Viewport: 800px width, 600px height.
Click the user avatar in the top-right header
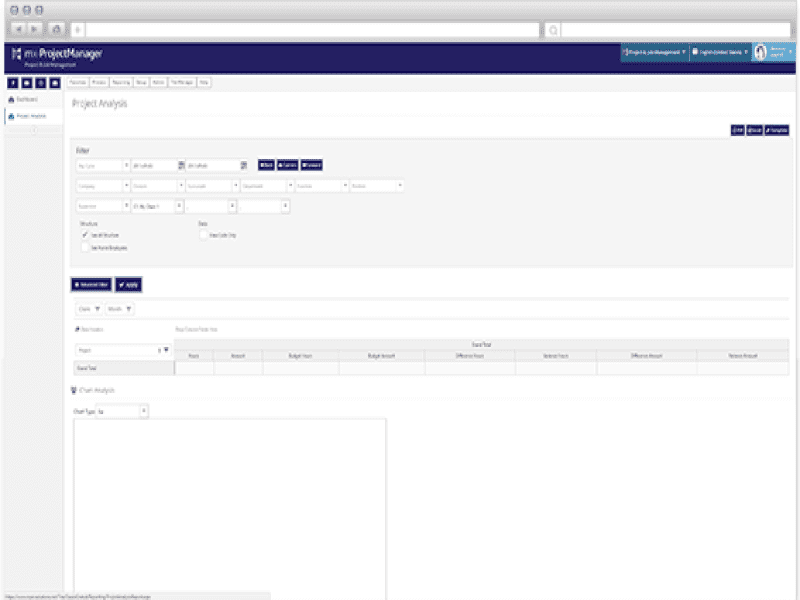[x=762, y=53]
